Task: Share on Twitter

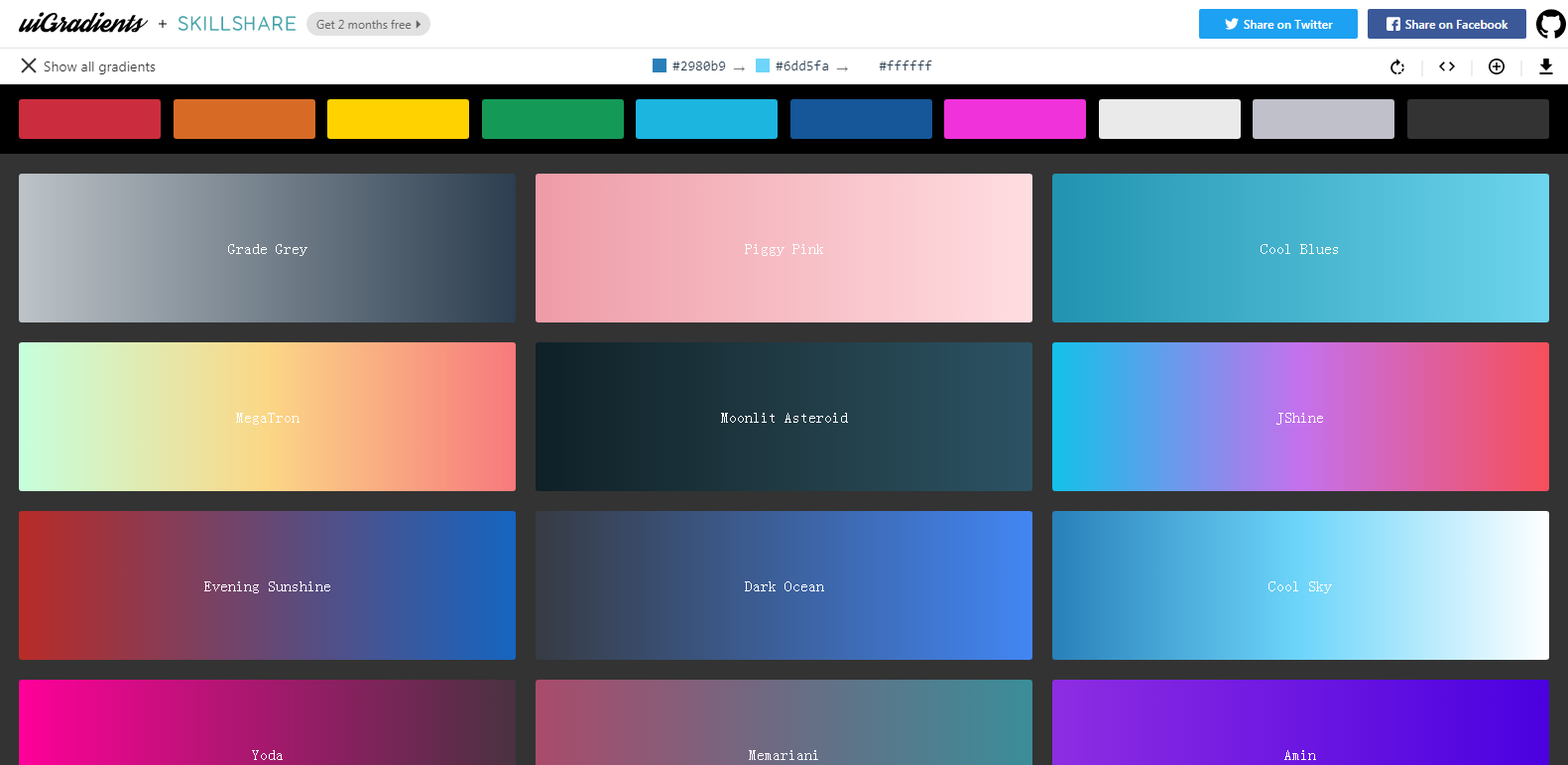Action: (x=1278, y=24)
